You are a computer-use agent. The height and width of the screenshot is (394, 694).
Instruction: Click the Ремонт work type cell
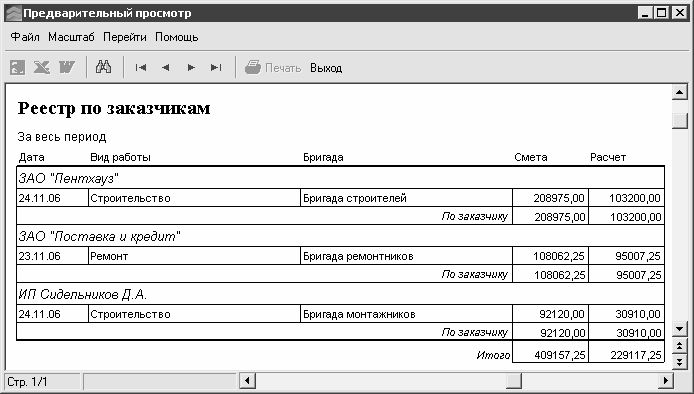coord(194,256)
